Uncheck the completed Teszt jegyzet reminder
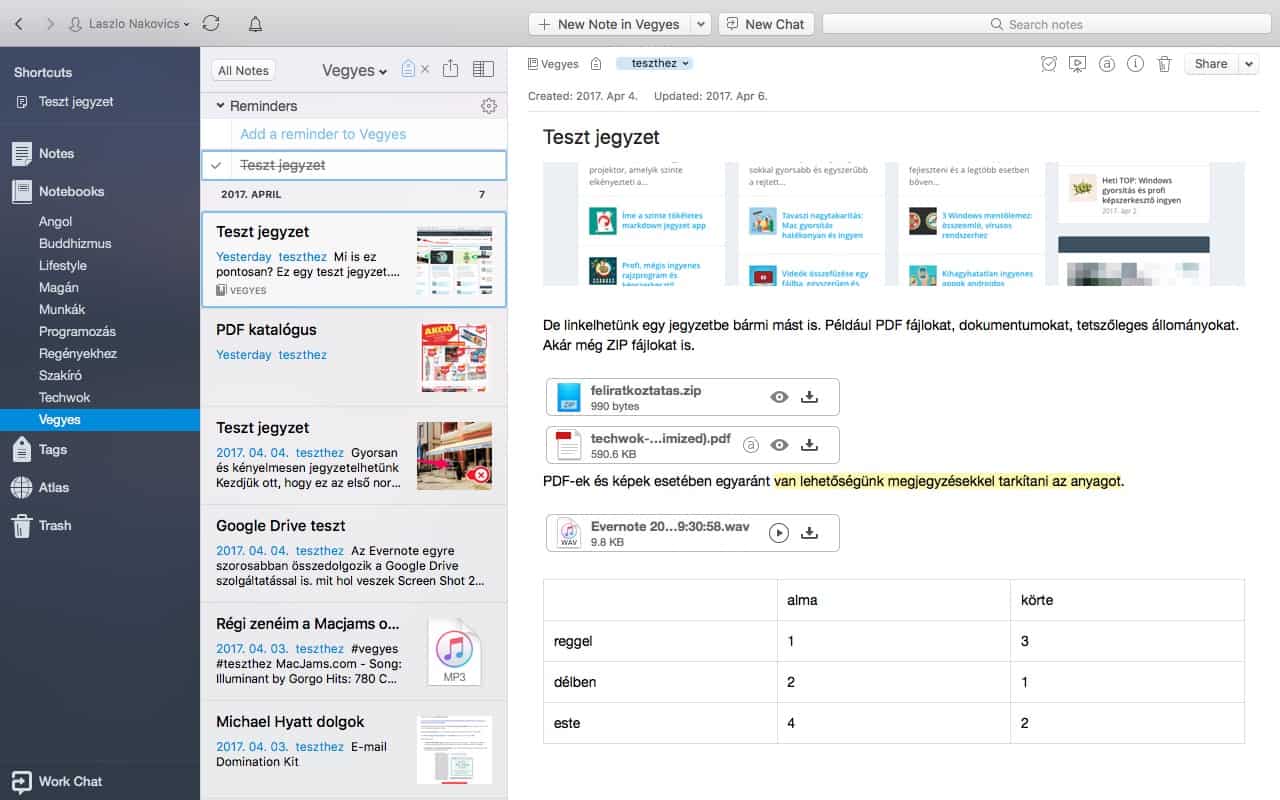Viewport: 1280px width, 800px height. (x=215, y=165)
